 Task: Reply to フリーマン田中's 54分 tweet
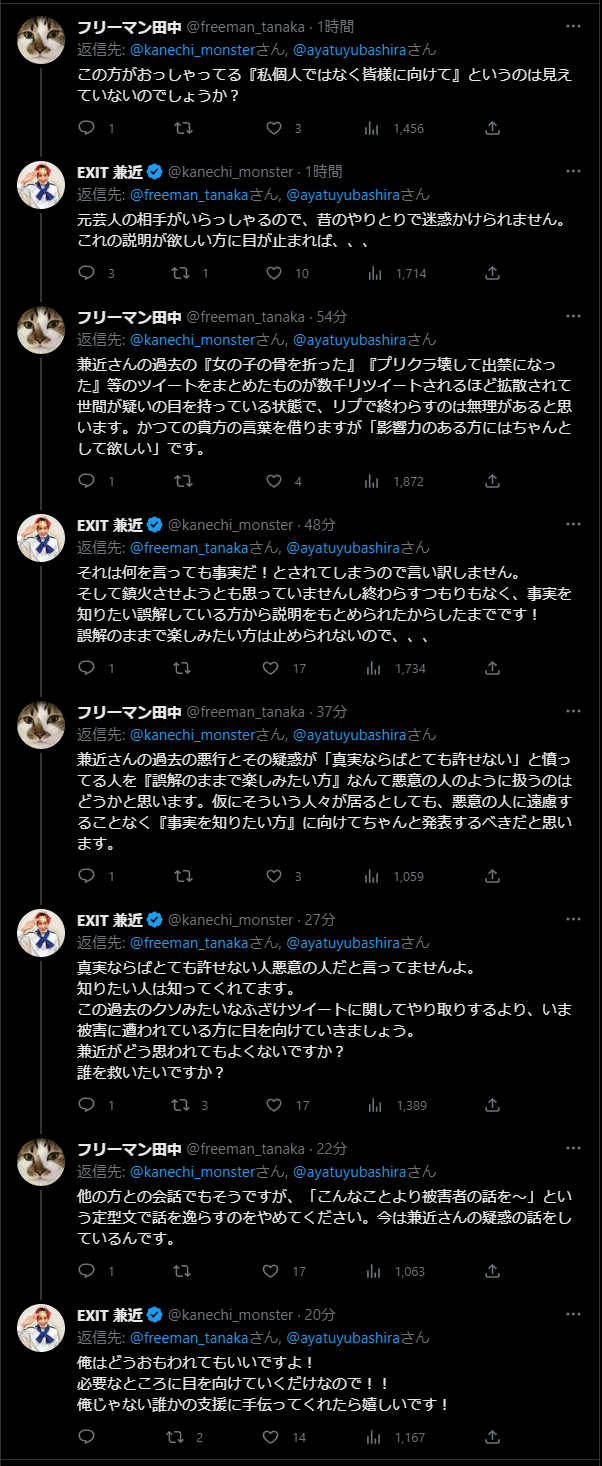pyautogui.click(x=87, y=481)
